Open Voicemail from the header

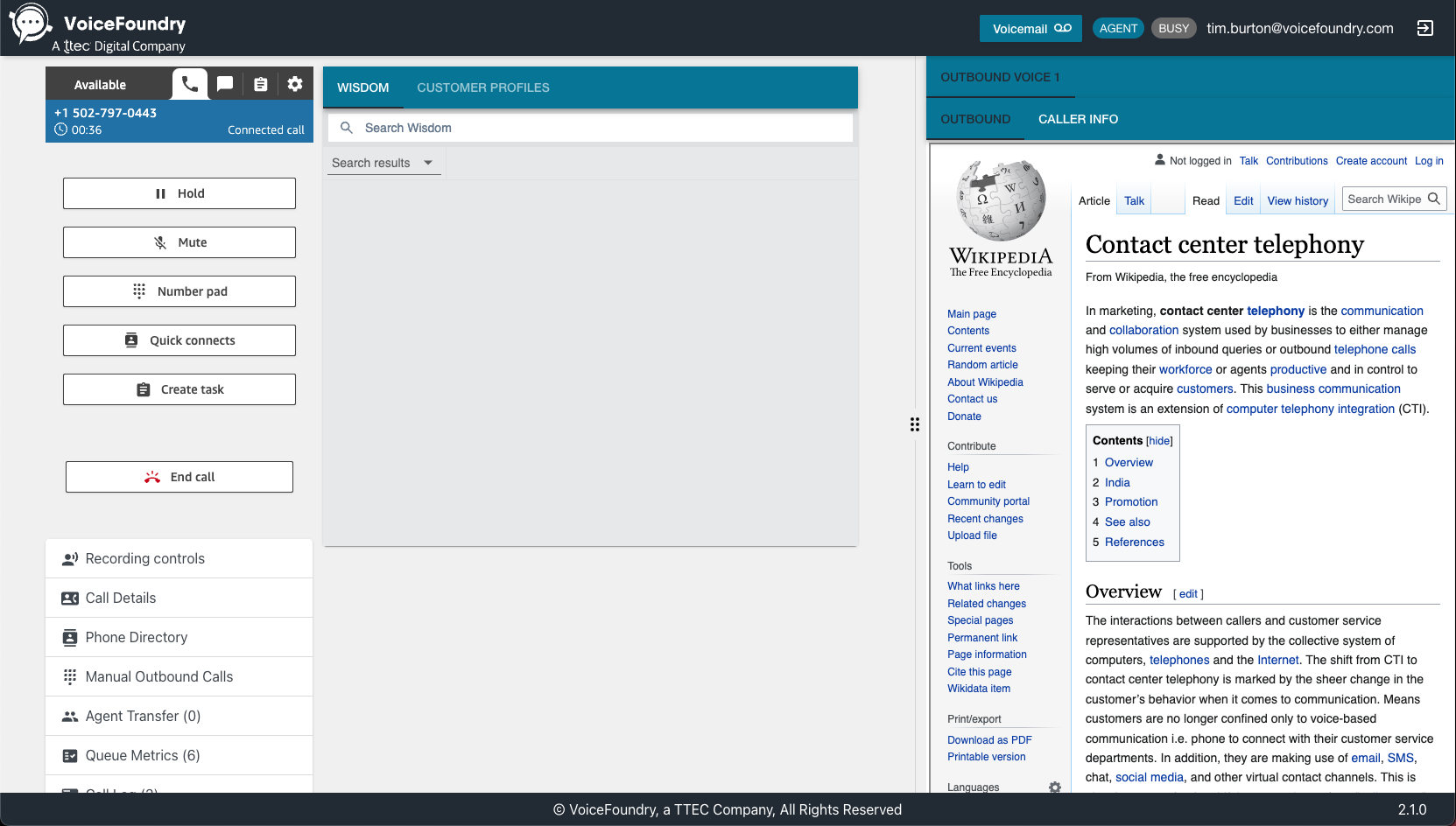click(x=1030, y=28)
